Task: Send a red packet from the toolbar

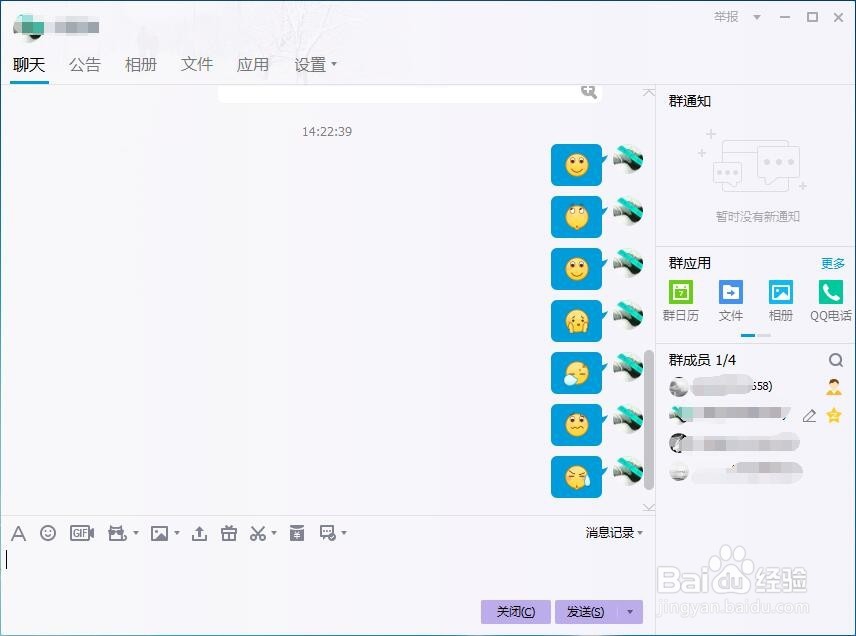Action: coord(295,533)
